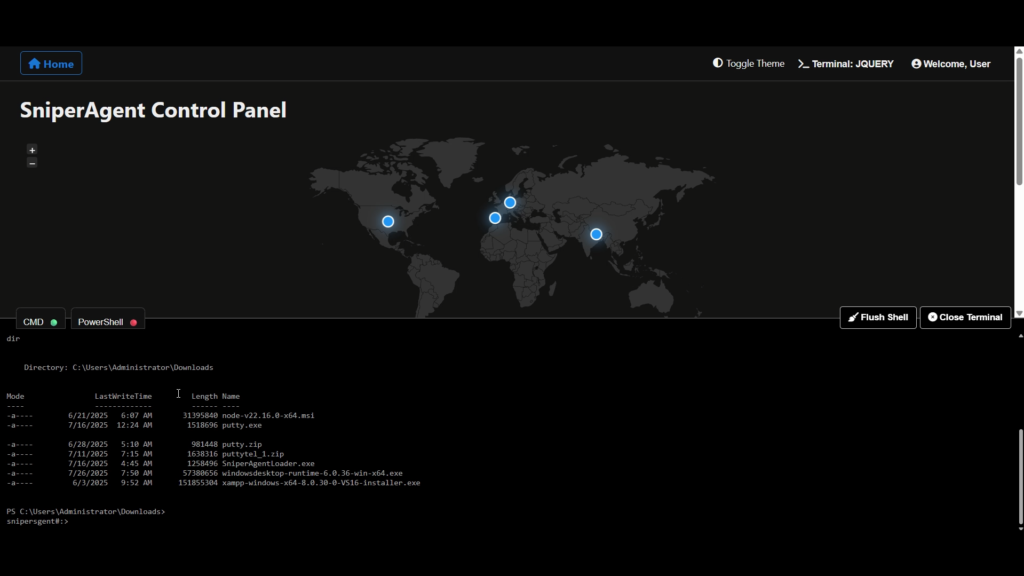Select the map marker over United States
The height and width of the screenshot is (576, 1024).
(x=388, y=221)
